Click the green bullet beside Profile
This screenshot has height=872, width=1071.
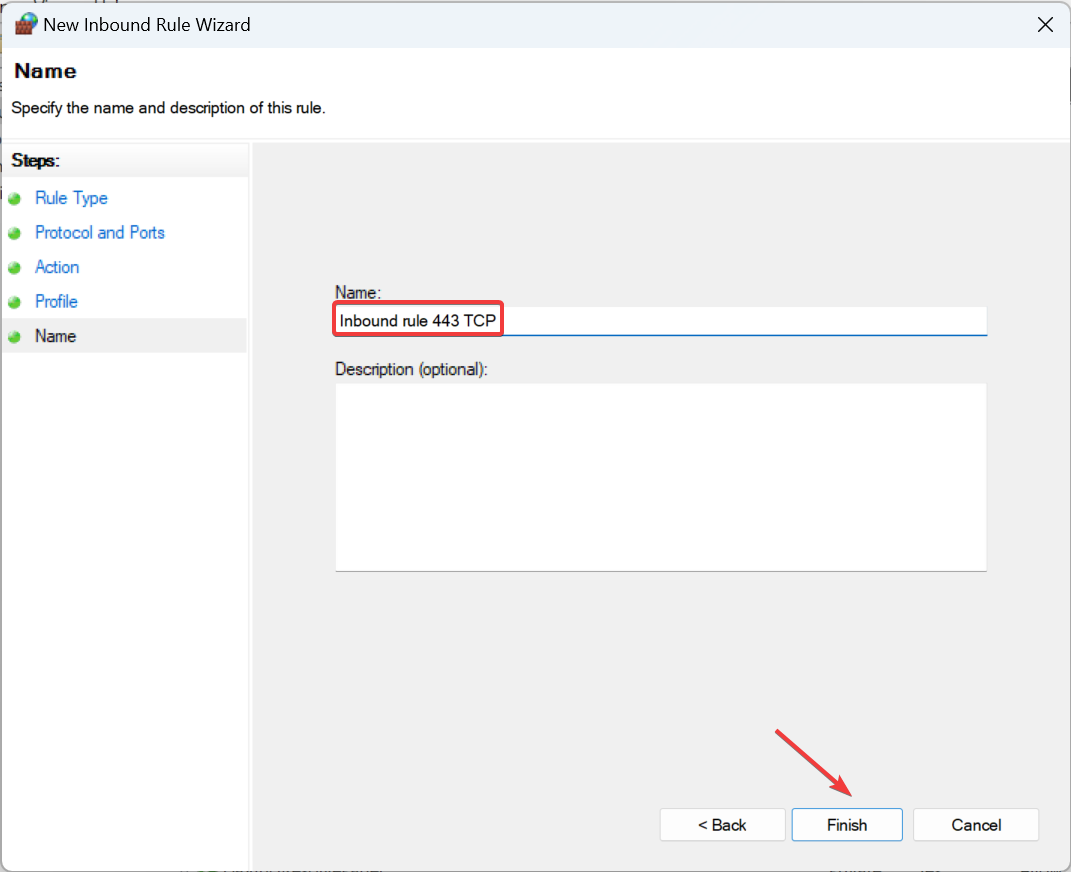(x=14, y=302)
